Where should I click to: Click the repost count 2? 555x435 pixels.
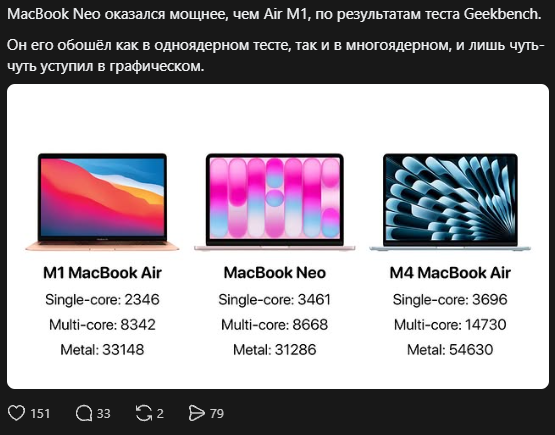point(160,413)
